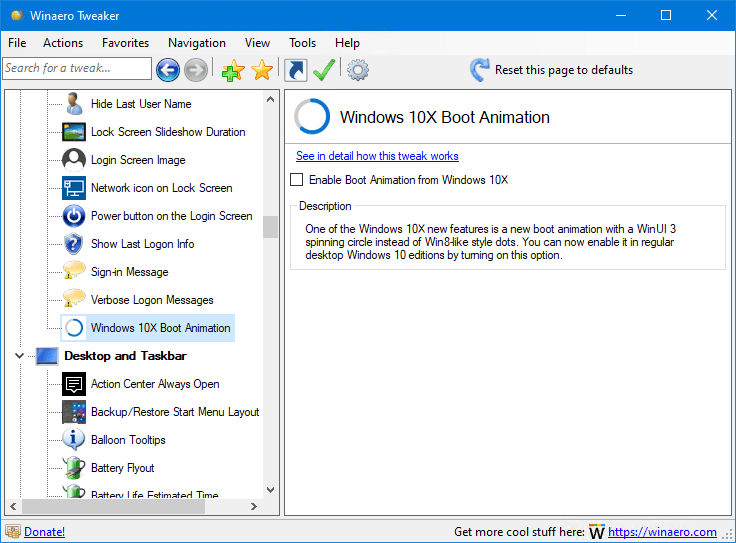Select Backup/Restore Start Menu Layout text

point(175,412)
